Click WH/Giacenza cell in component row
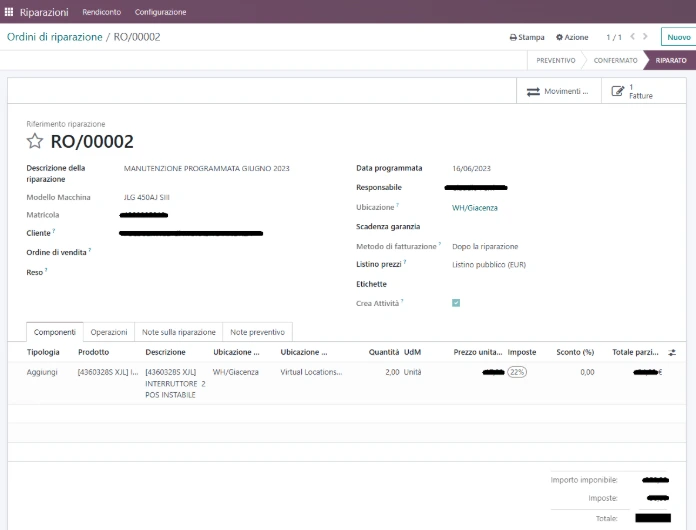The height and width of the screenshot is (530, 696). coord(235,372)
